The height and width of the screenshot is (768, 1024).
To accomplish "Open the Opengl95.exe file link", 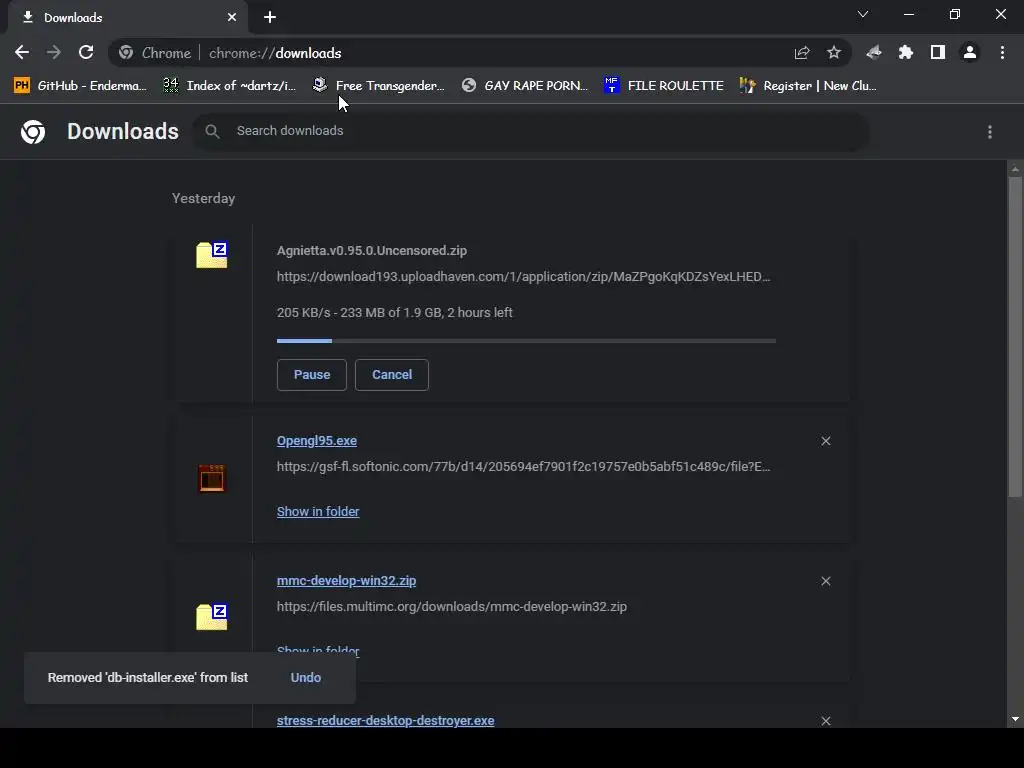I will [317, 441].
